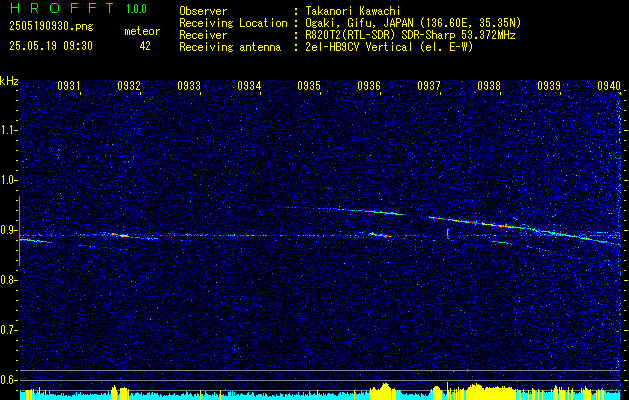
Task: Click the 0931 time marker
Action: pos(69,85)
